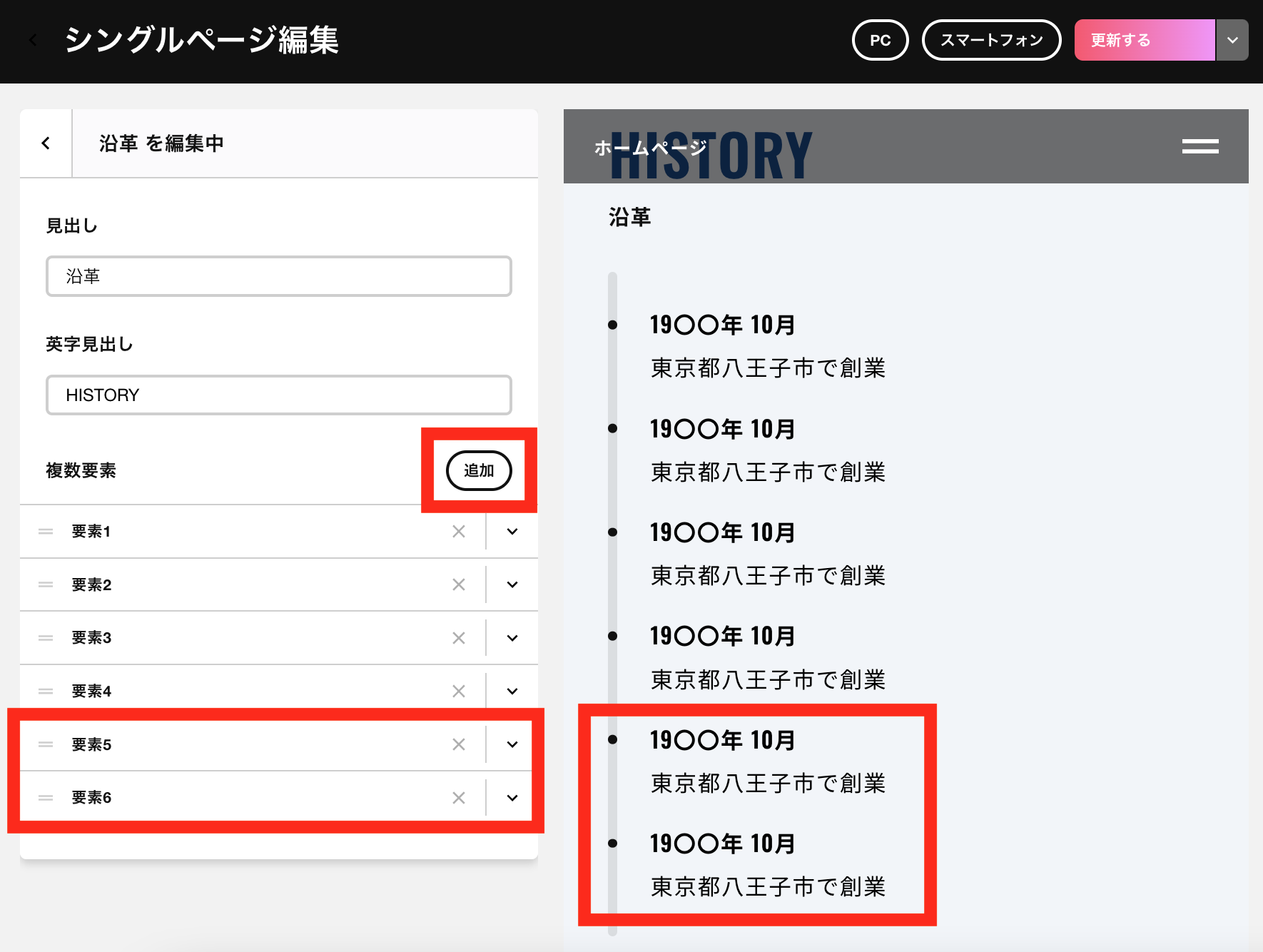Select the 要素1 row label
The width and height of the screenshot is (1263, 952).
91,532
